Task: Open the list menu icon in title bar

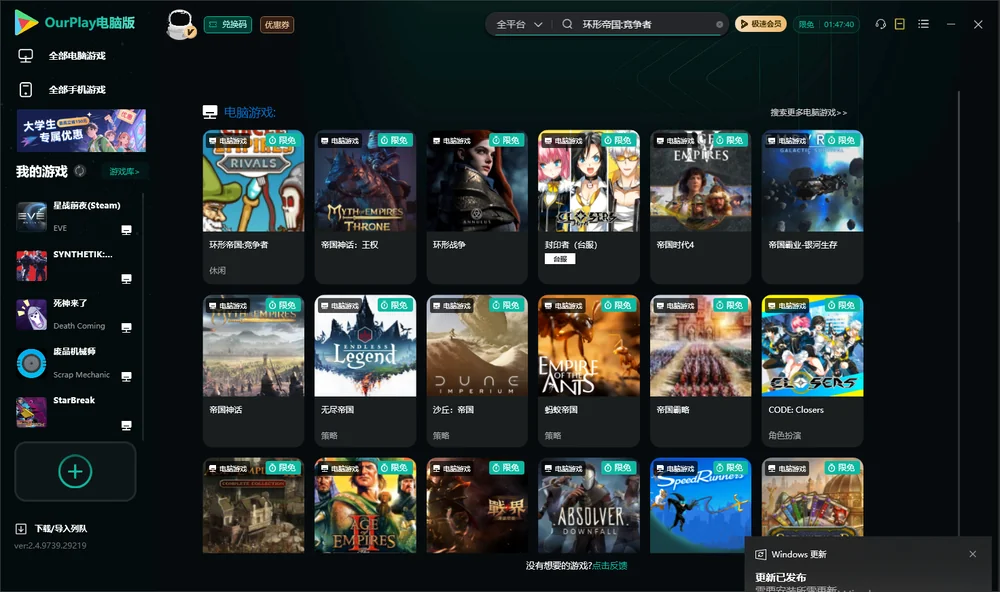Action: pos(923,24)
